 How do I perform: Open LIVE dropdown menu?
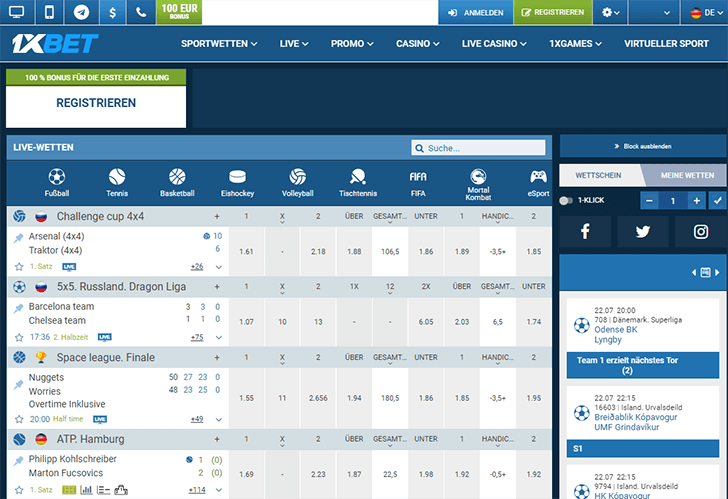click(x=294, y=44)
